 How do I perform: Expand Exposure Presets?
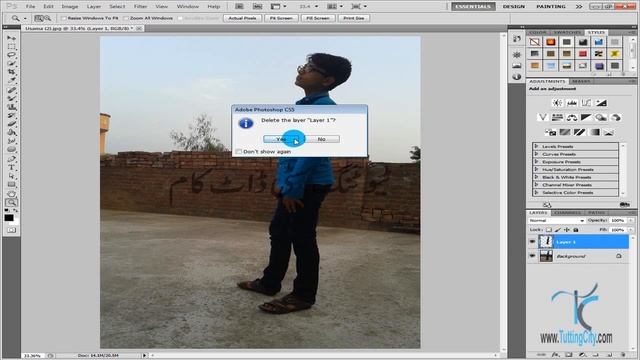(x=537, y=162)
